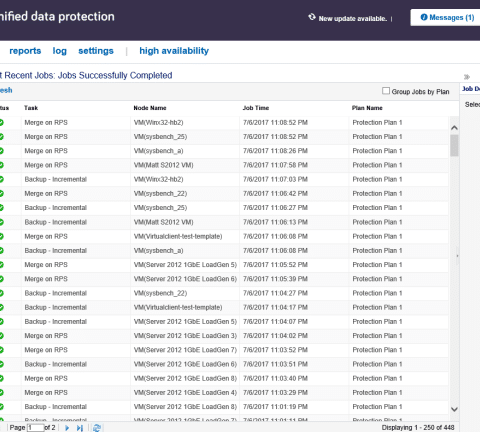480x432 pixels.
Task: Click the success status icon for VM(sysbench_a) merge job
Action: (x=1, y=151)
